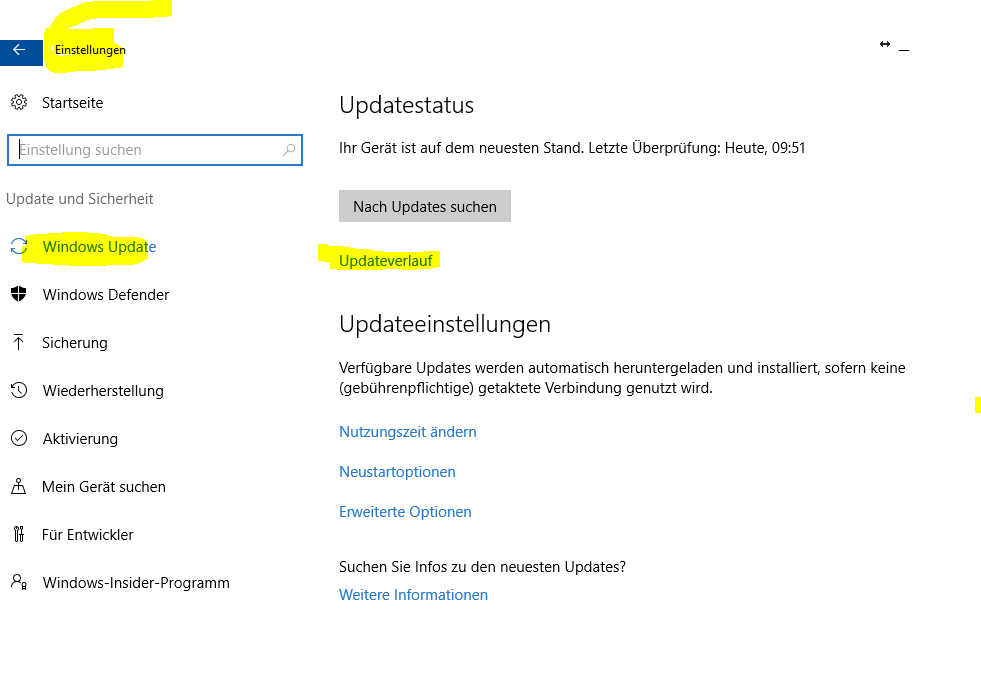Click the Für Entwickler tools icon
The width and height of the screenshot is (981, 697).
(19, 534)
